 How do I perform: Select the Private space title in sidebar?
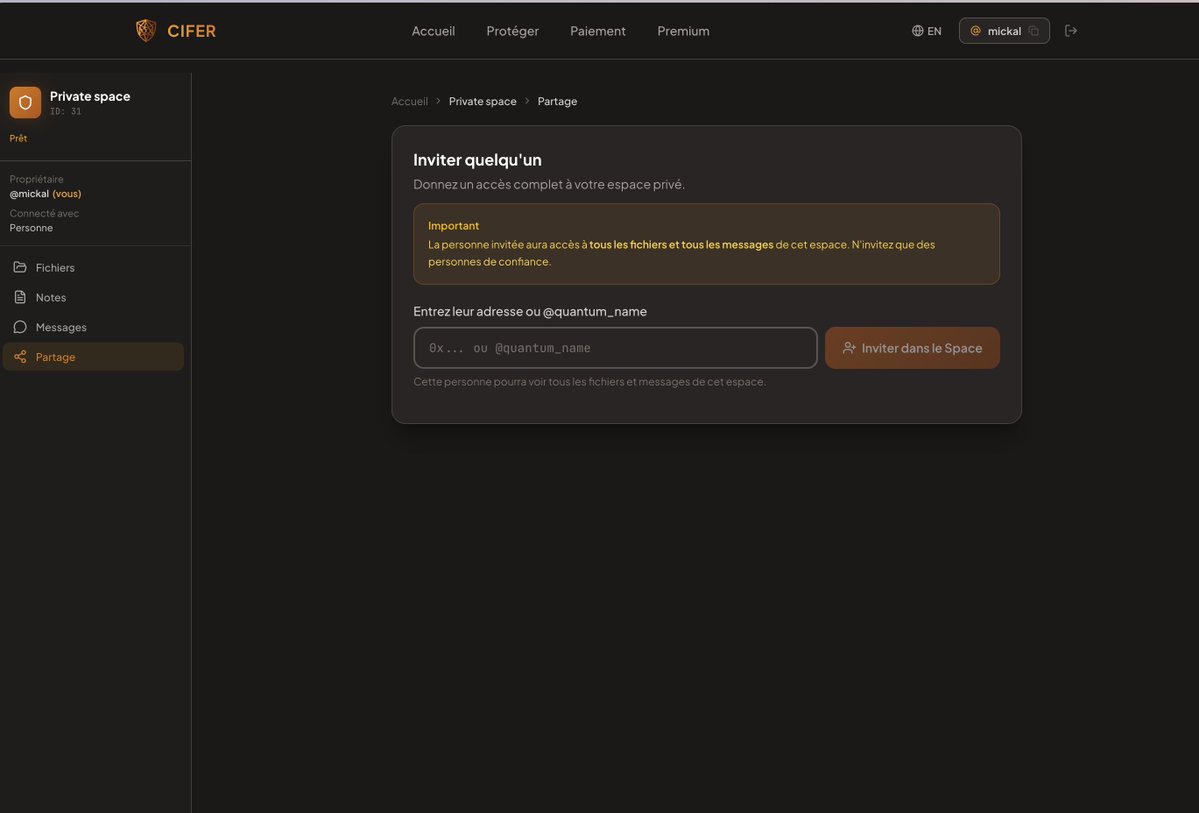tap(89, 96)
